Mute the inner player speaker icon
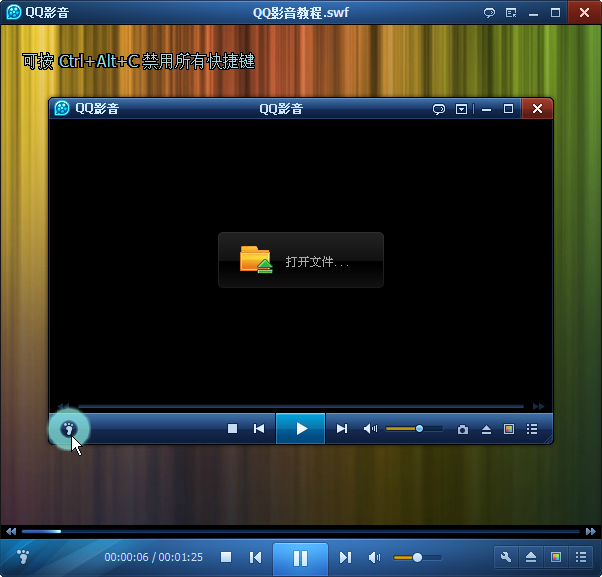Screen dimensions: 602x577 [x=370, y=428]
